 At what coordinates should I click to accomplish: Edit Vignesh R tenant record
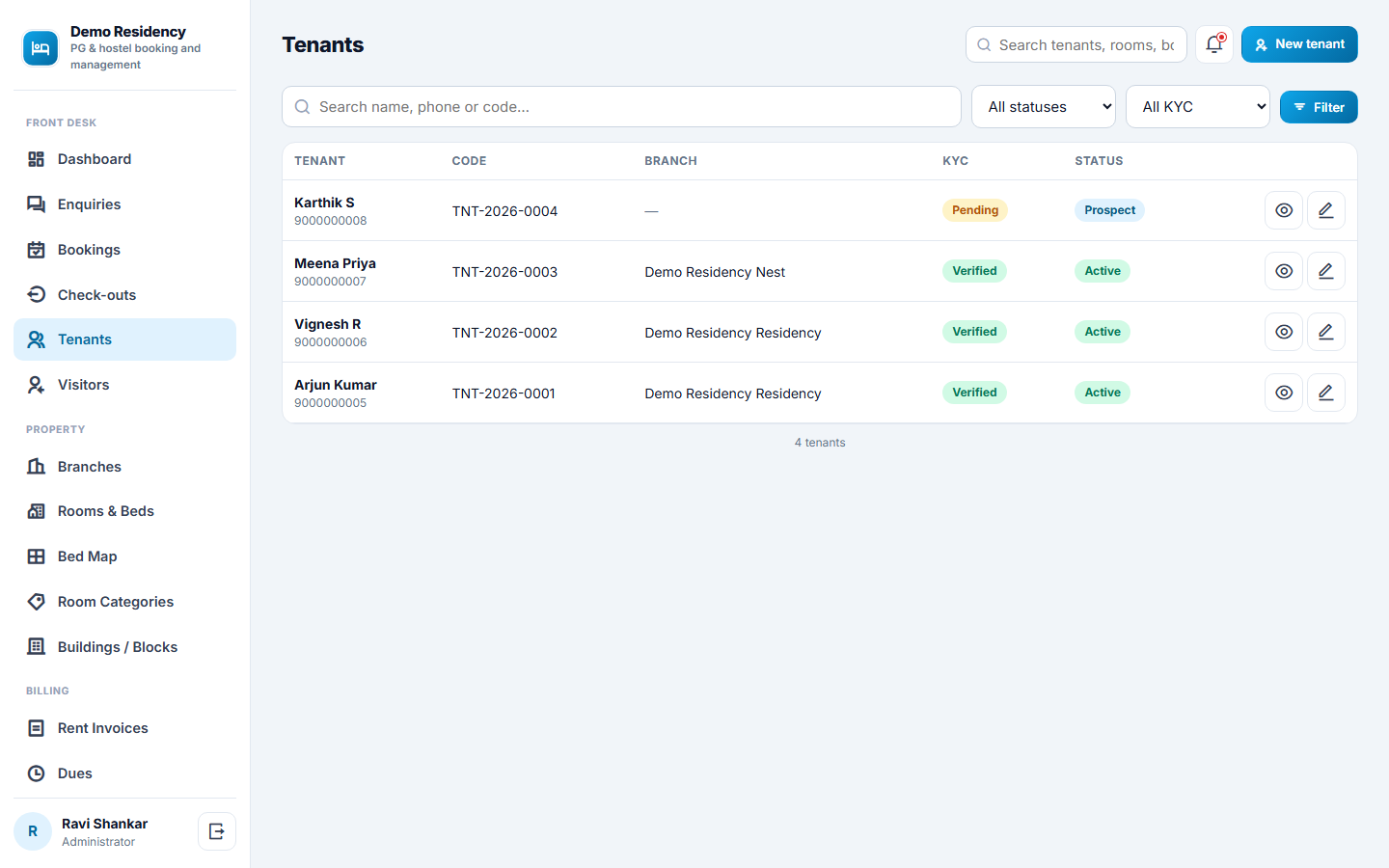click(1326, 332)
